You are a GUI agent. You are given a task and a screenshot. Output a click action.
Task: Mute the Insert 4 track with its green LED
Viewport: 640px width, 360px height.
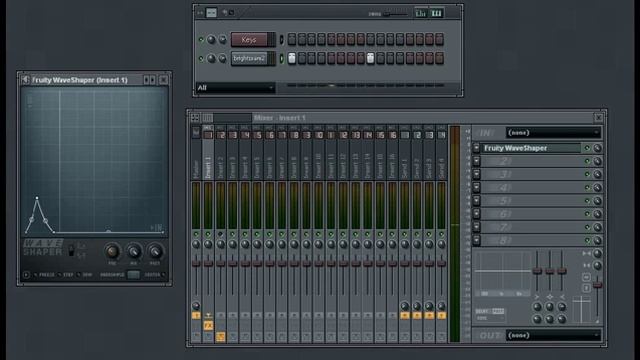click(245, 234)
